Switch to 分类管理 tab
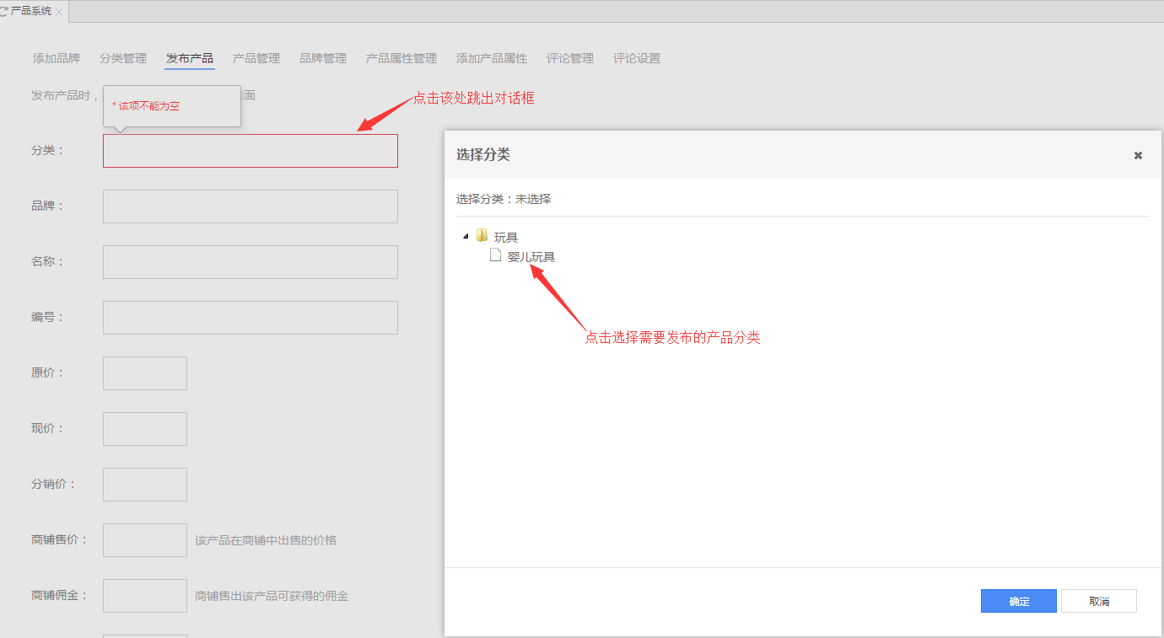Screen dimensions: 1164x638 point(123,58)
